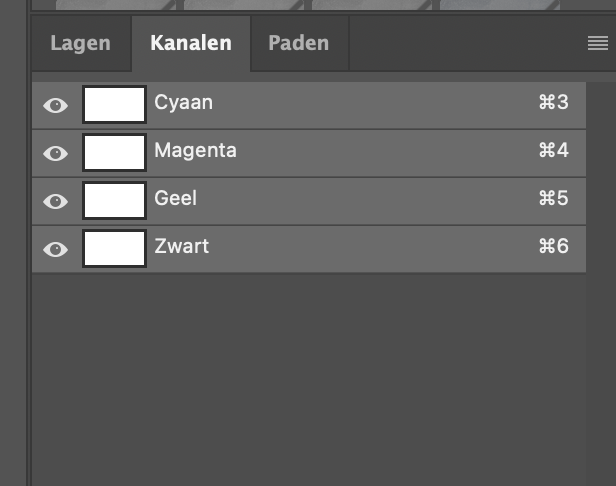Toggle the Zwart channel eye icon
Image resolution: width=616 pixels, height=486 pixels.
pos(56,249)
